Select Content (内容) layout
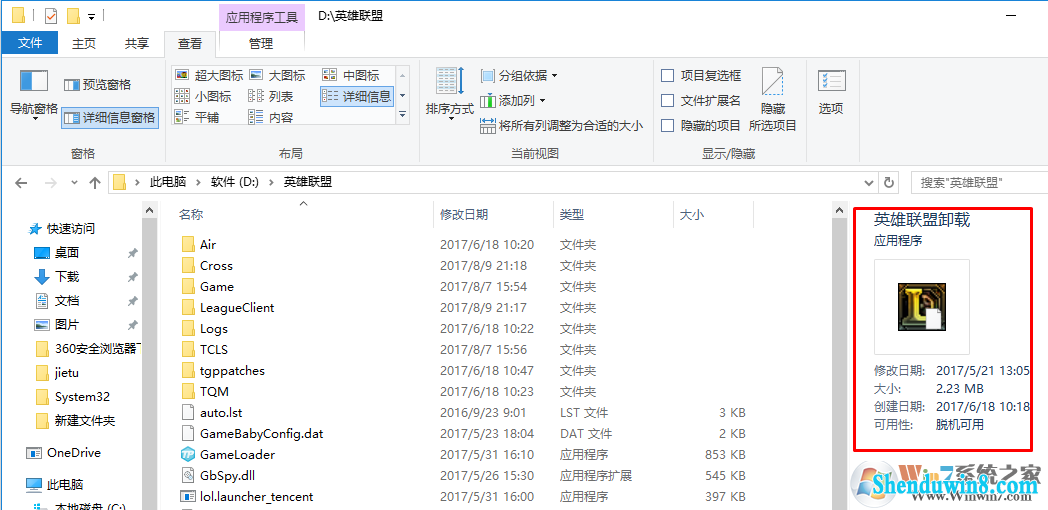The width and height of the screenshot is (1048, 510). [x=271, y=117]
